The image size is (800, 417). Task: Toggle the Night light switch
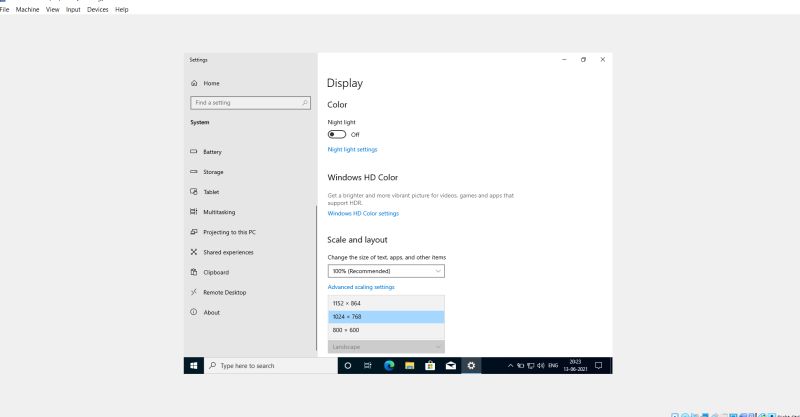[x=337, y=134]
